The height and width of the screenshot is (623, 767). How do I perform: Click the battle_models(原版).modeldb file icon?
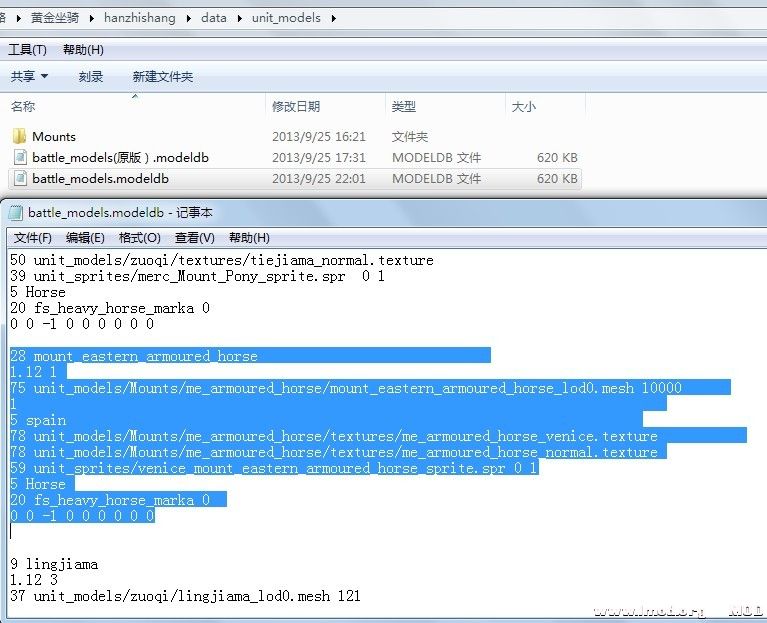click(19, 157)
